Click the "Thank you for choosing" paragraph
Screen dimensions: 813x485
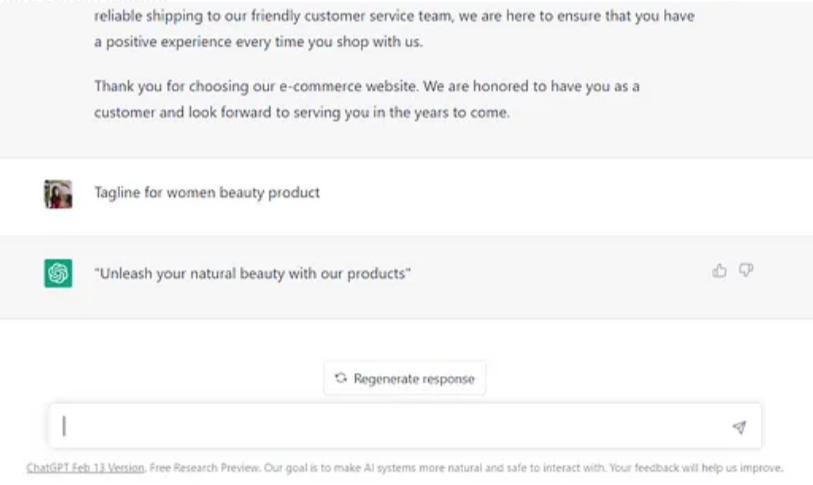click(x=366, y=87)
